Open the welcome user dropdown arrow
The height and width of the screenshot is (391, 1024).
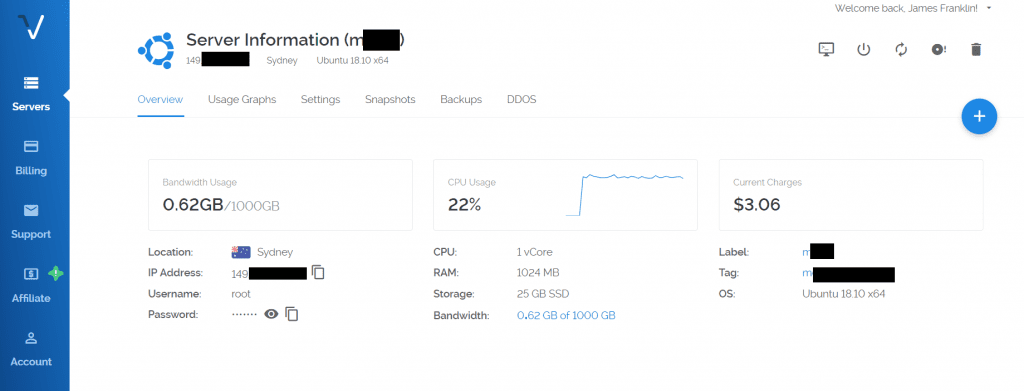coord(989,8)
